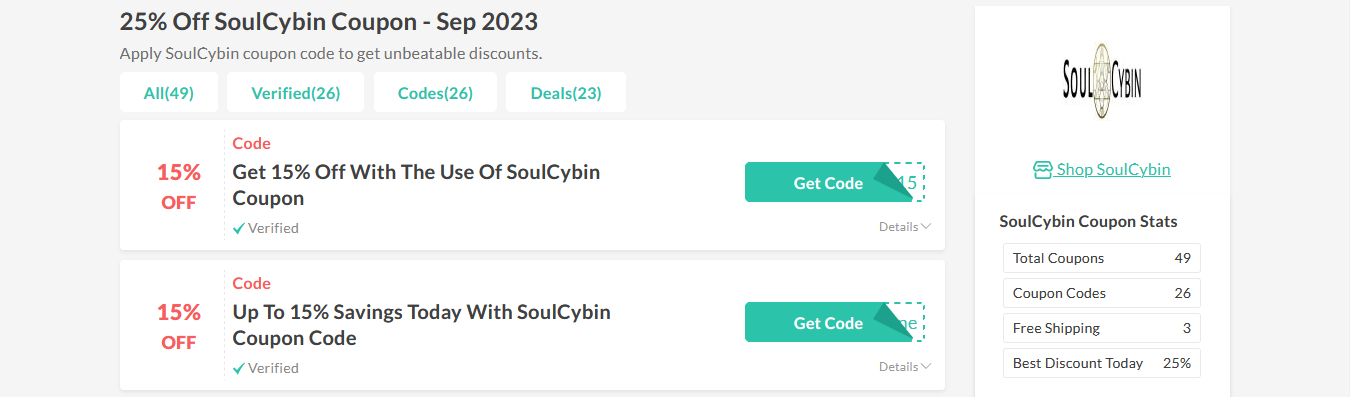1350x397 pixels.
Task: Click the shop storefront icon beside Shop SoulCybin
Action: [x=1043, y=170]
